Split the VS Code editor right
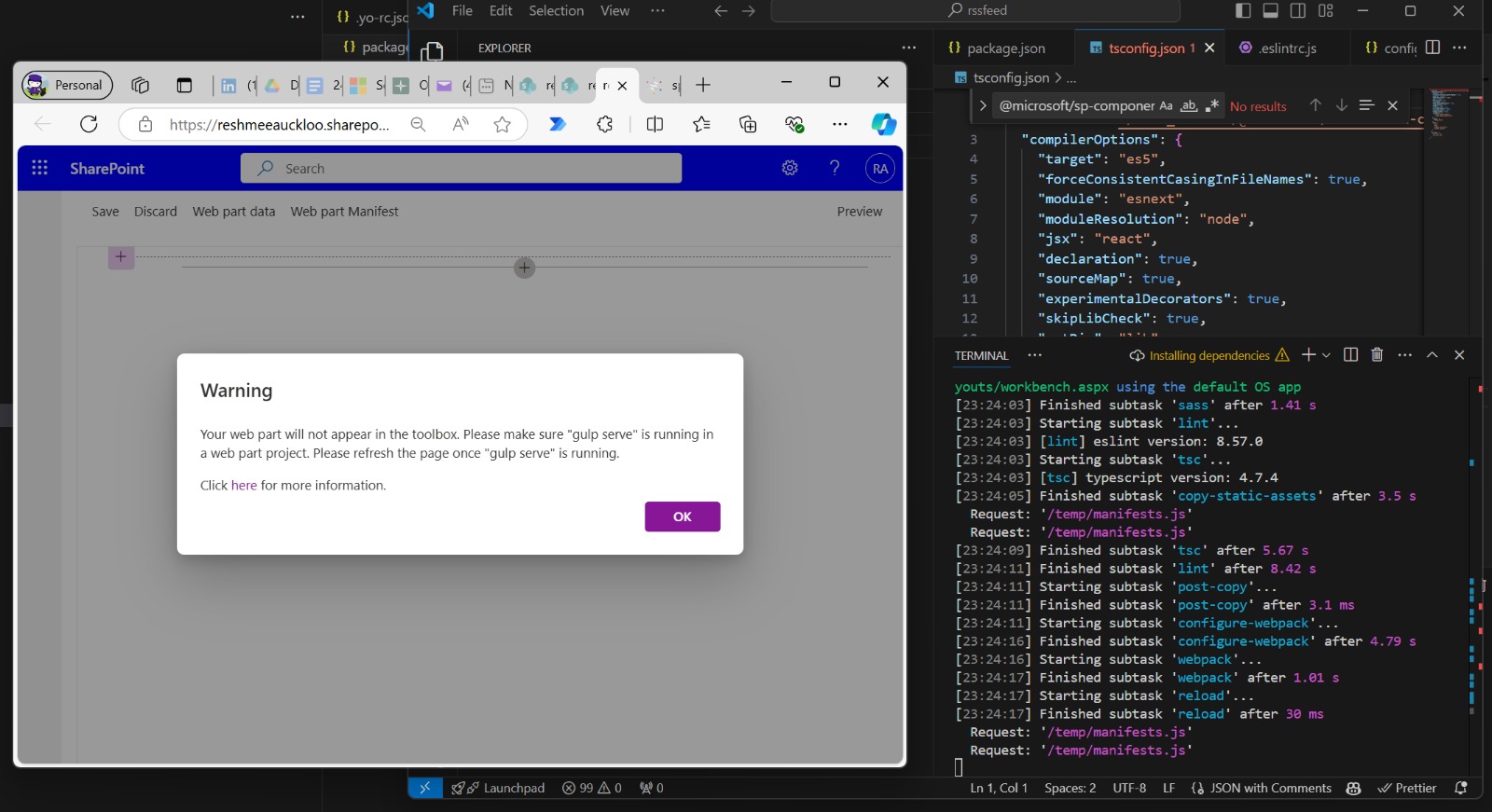The width and height of the screenshot is (1492, 812). 1433,48
